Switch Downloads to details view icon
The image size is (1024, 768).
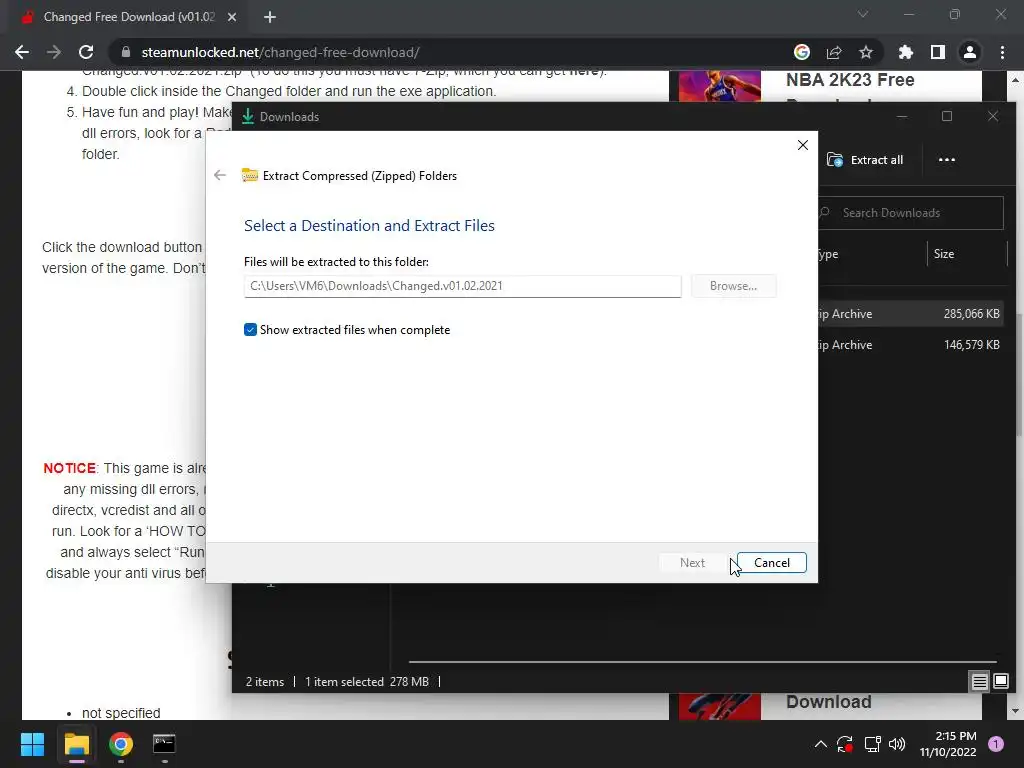[x=980, y=682]
